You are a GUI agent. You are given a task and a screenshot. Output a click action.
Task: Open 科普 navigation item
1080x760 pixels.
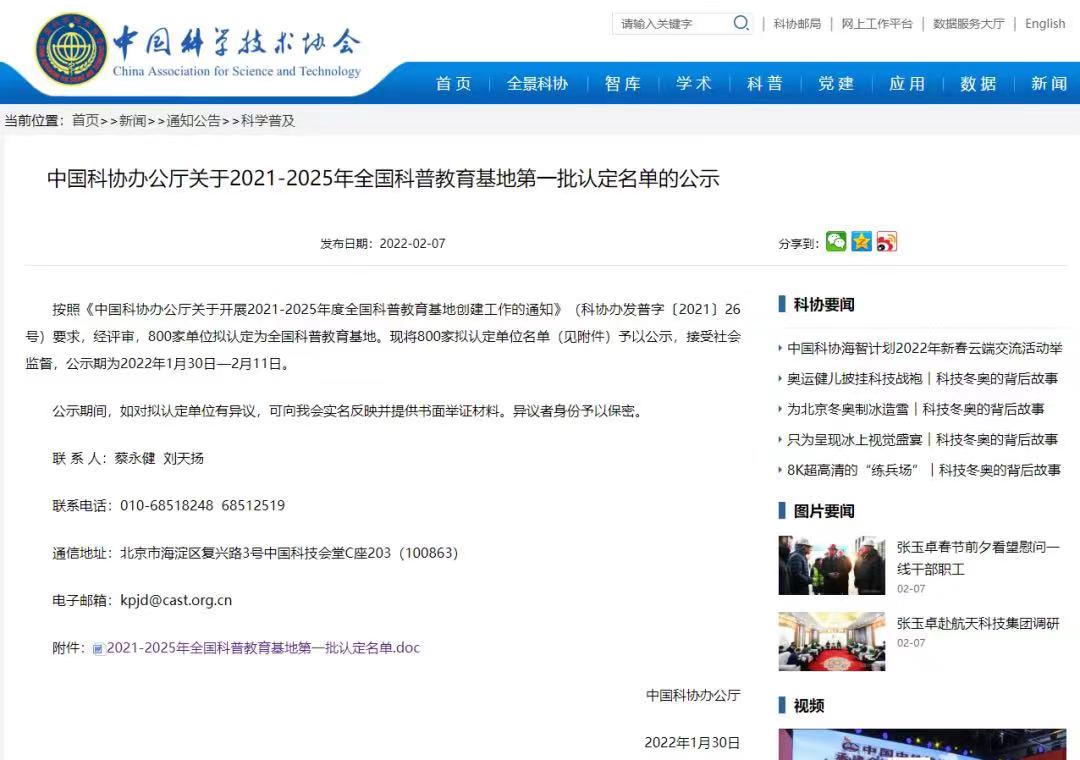point(765,84)
